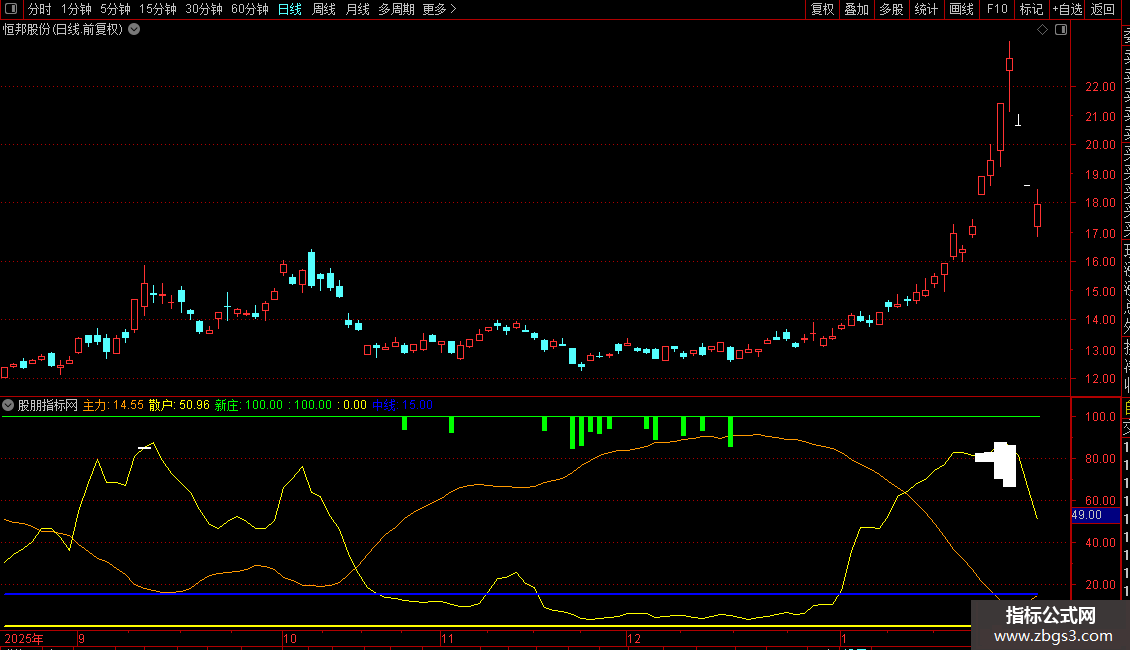Viewport: 1130px width, 650px height.
Task: Open F10 company info
Action: point(997,9)
